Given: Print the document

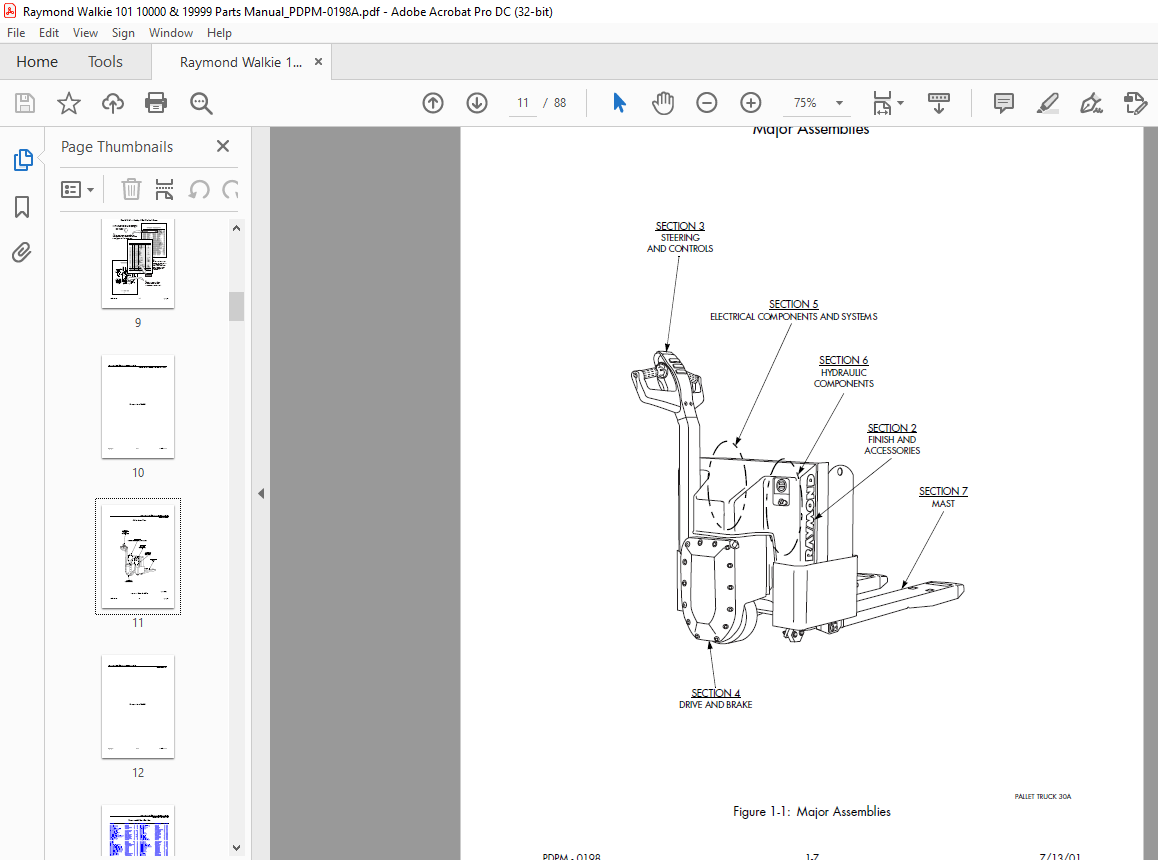Looking at the screenshot, I should coord(156,103).
